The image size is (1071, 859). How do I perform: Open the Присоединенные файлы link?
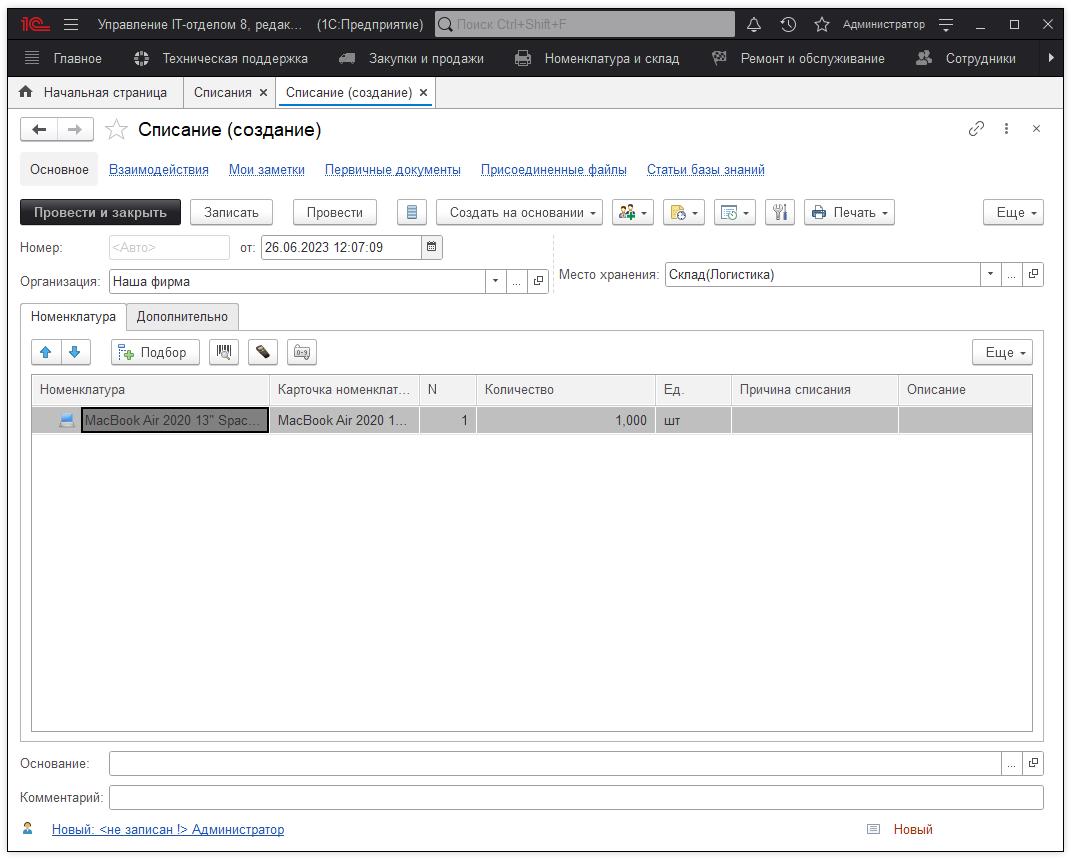[x=553, y=170]
